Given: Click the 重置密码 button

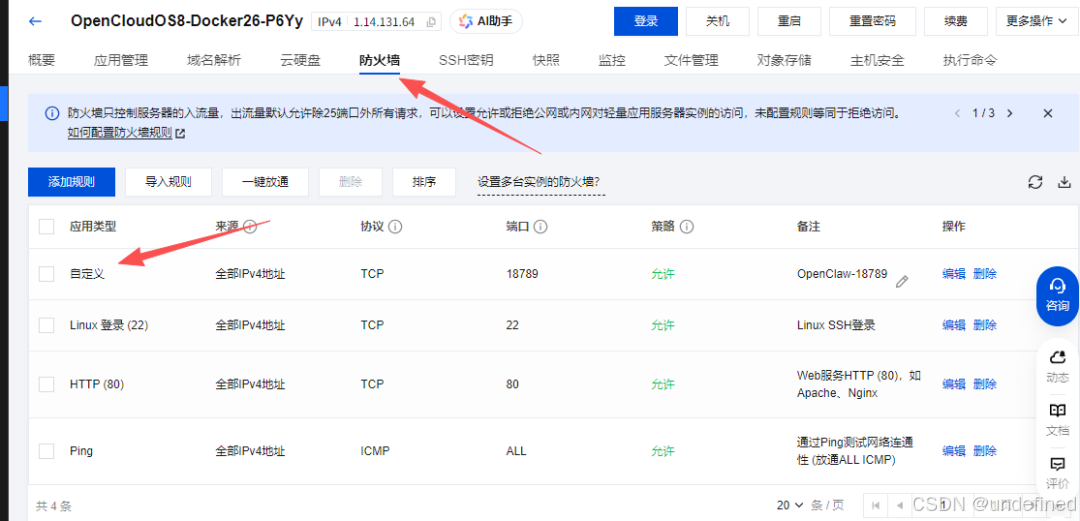Looking at the screenshot, I should coord(873,21).
